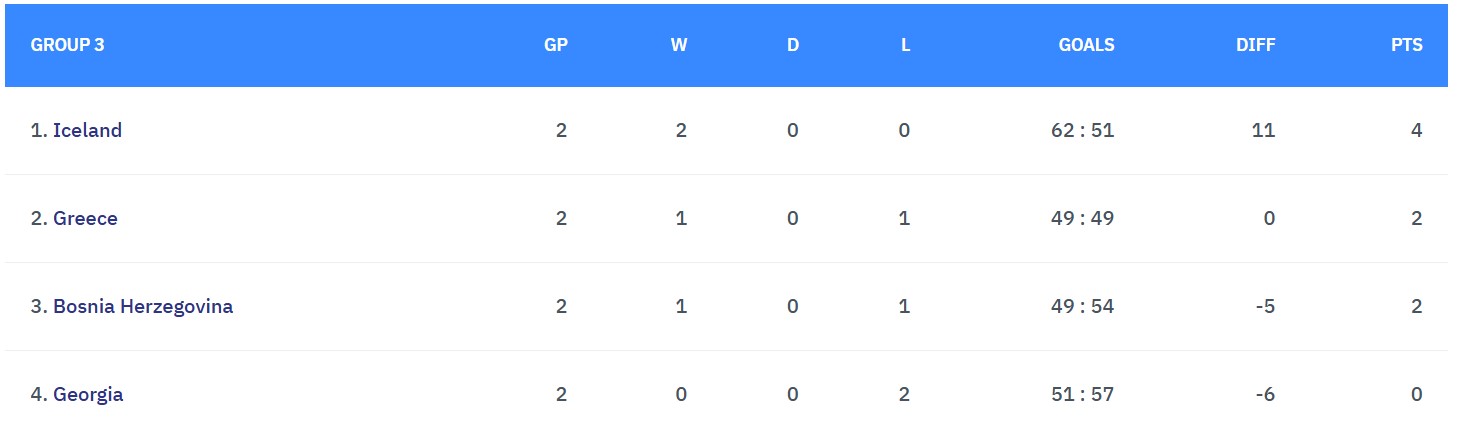Click Iceland's goal difference of 11

1263,130
